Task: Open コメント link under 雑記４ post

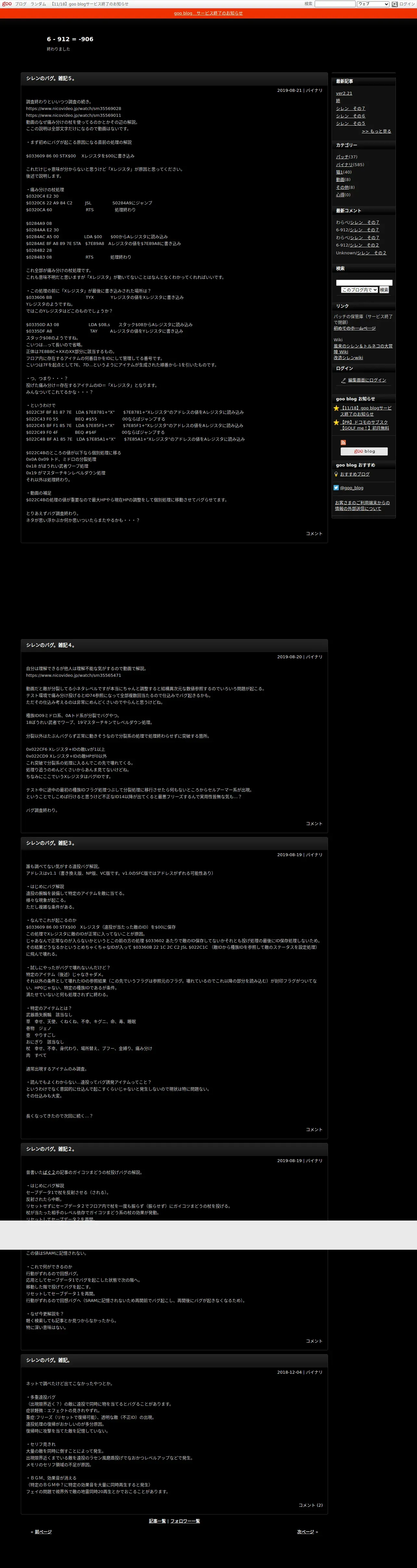Action: tap(314, 823)
